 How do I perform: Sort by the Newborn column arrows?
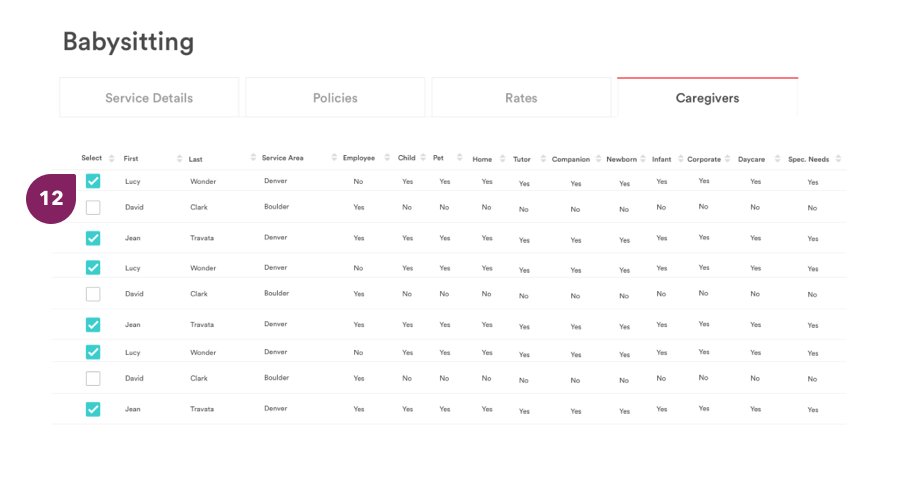click(643, 158)
